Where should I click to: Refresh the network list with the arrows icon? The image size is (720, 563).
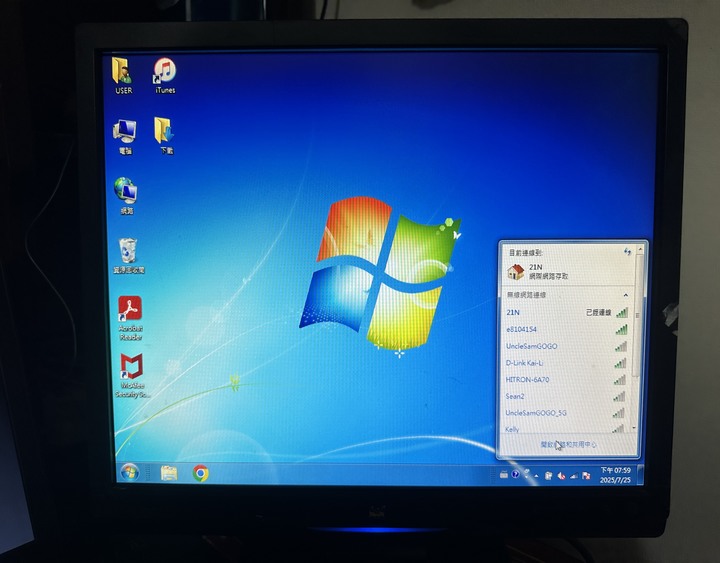point(627,251)
